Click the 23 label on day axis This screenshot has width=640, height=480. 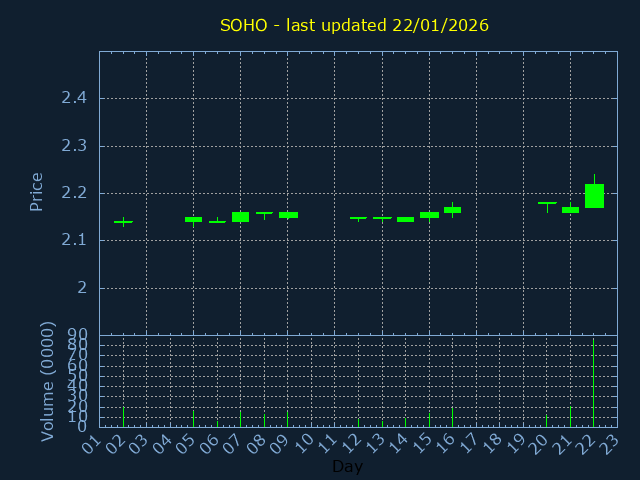tap(610, 441)
